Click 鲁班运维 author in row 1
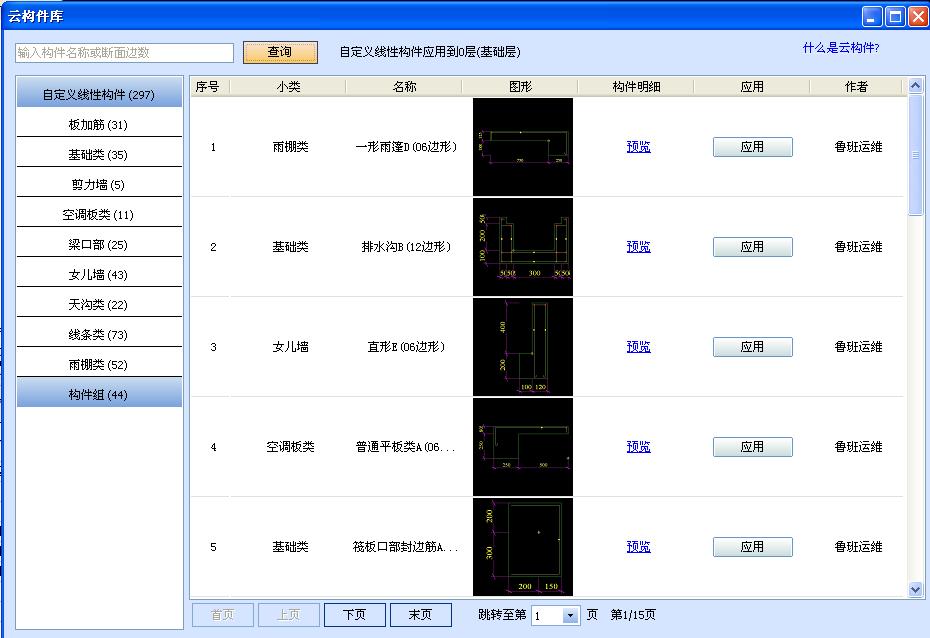The image size is (930, 638). tap(858, 146)
